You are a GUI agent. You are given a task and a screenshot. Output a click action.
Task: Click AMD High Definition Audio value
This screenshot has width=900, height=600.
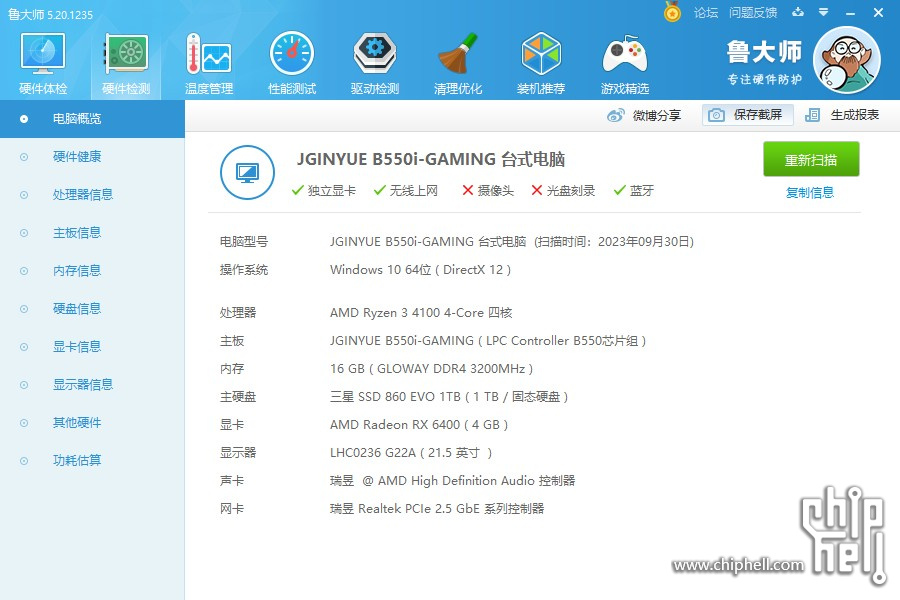tap(452, 481)
